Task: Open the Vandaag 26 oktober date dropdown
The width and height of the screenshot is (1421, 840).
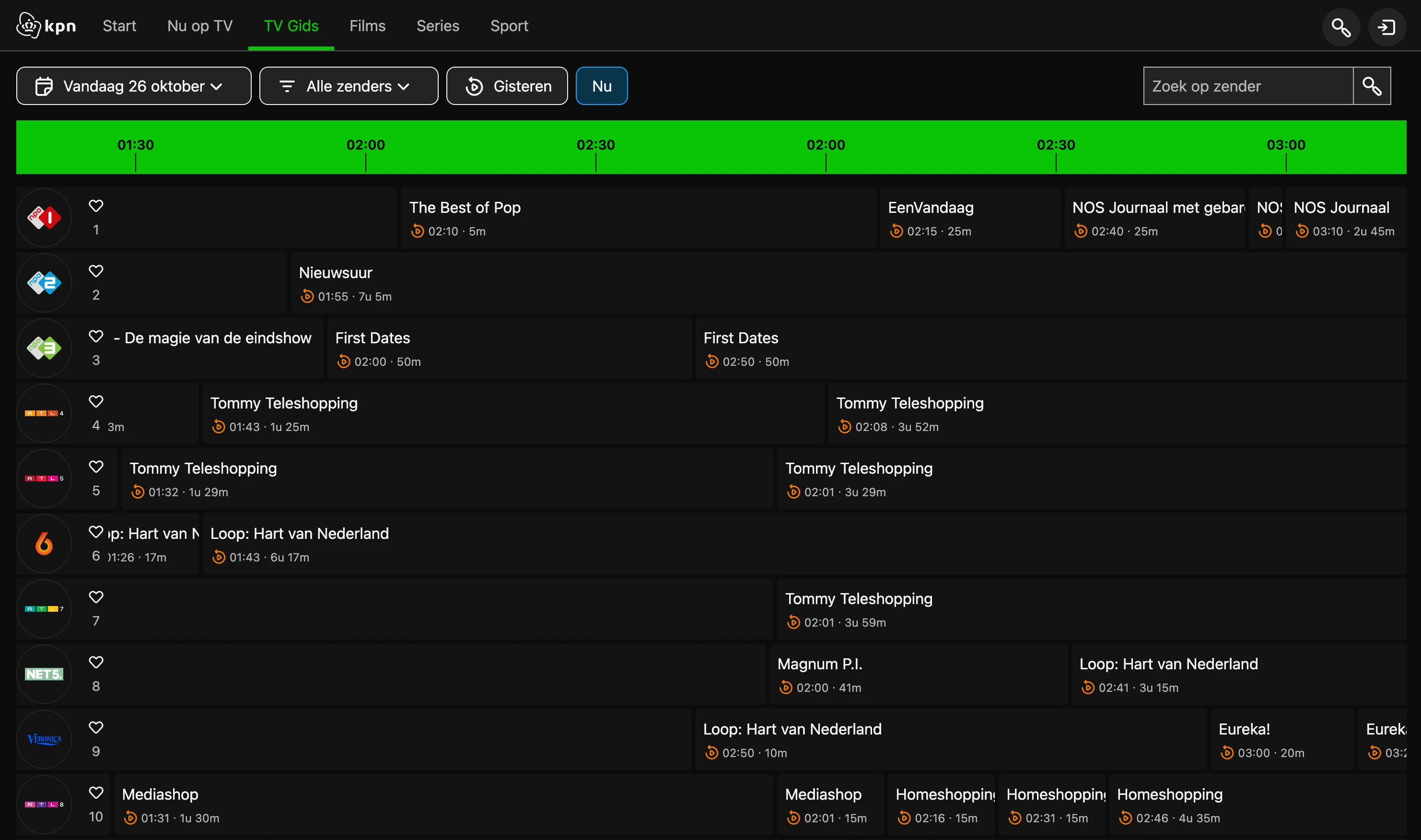Action: 134,86
